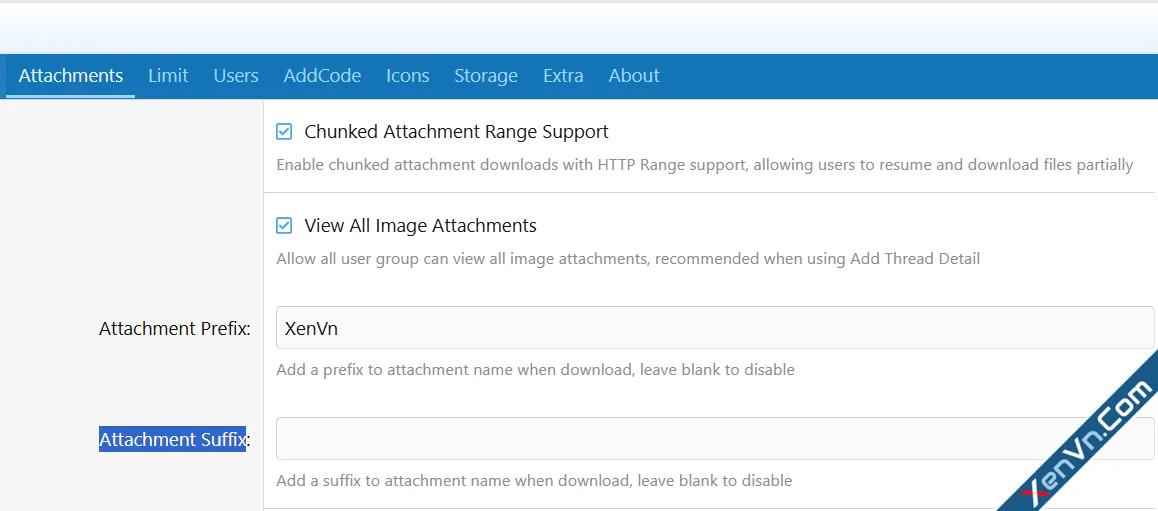Go to the Icons tab
Viewport: 1158px width, 511px height.
(x=407, y=75)
